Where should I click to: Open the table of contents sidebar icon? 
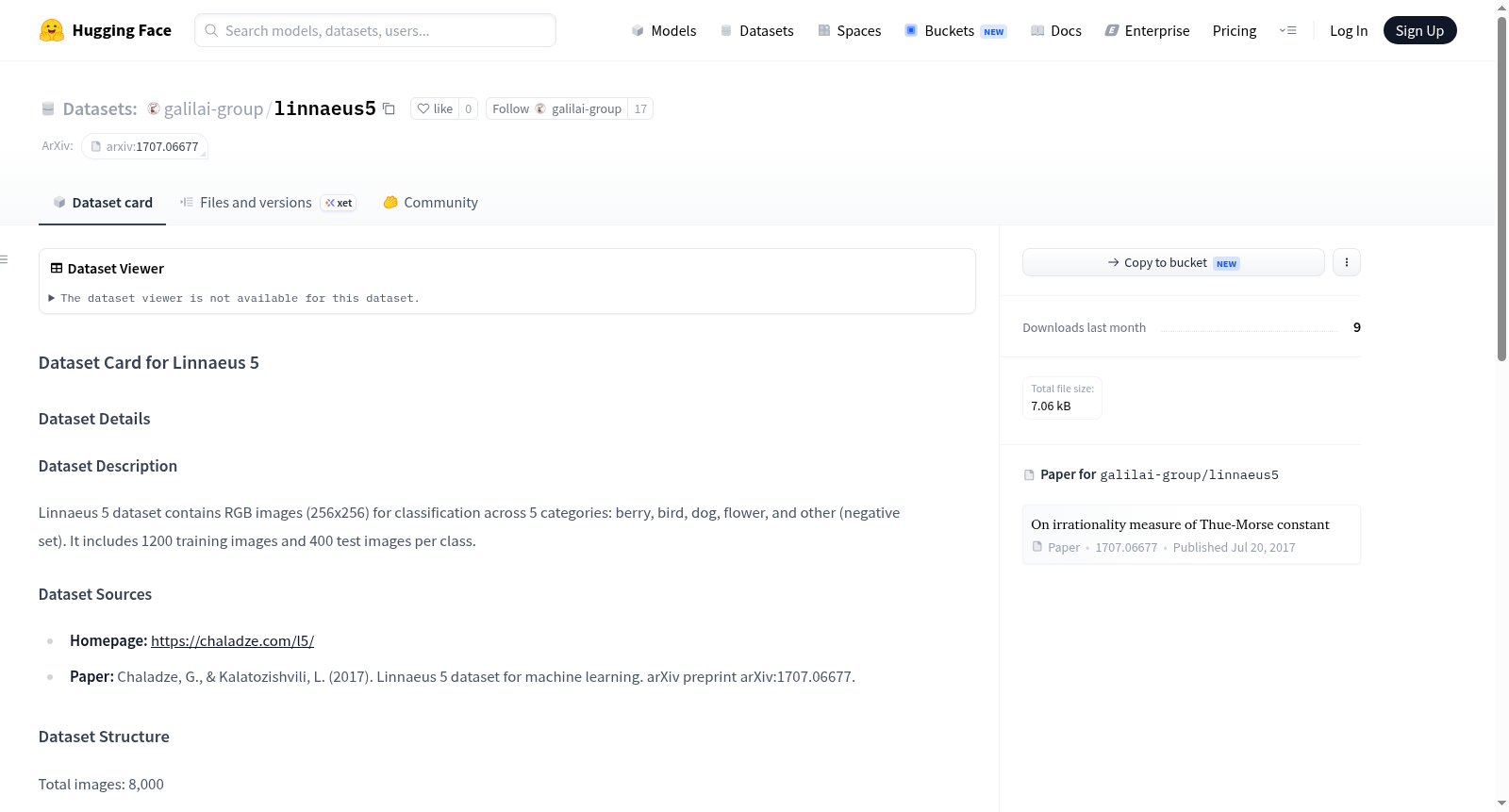click(4, 258)
